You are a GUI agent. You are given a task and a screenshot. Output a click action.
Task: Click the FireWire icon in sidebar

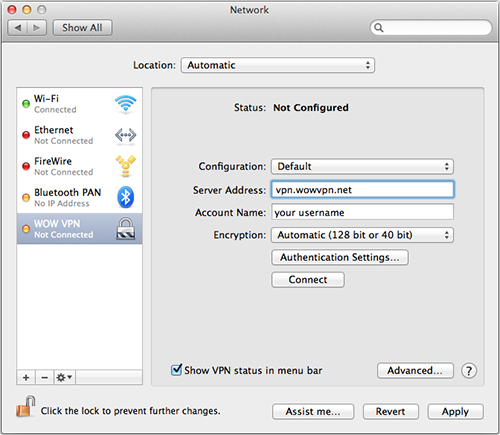coord(125,166)
